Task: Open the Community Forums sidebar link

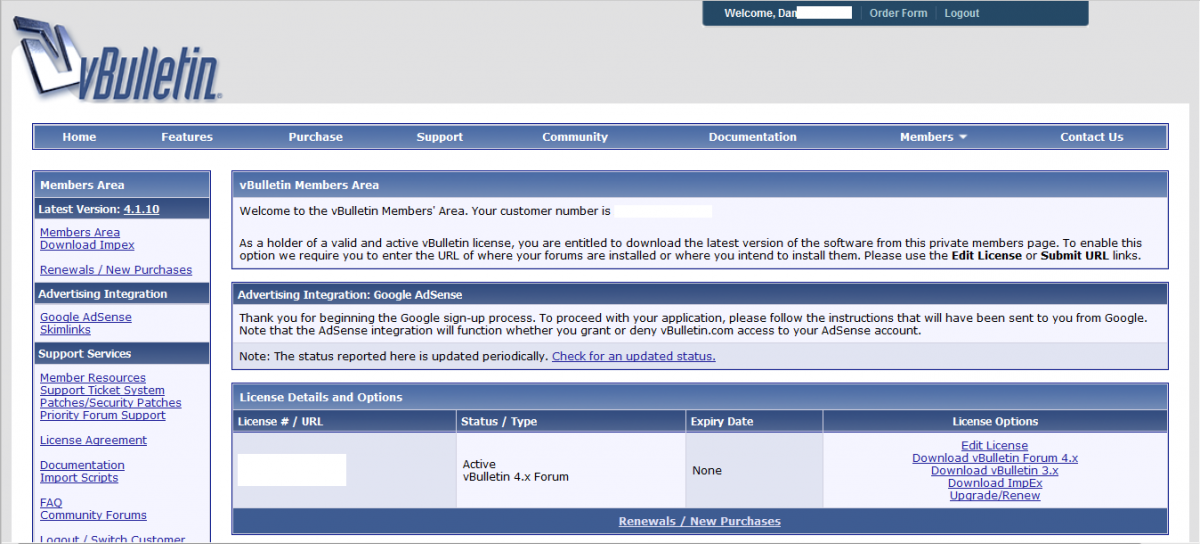Action: pos(93,515)
